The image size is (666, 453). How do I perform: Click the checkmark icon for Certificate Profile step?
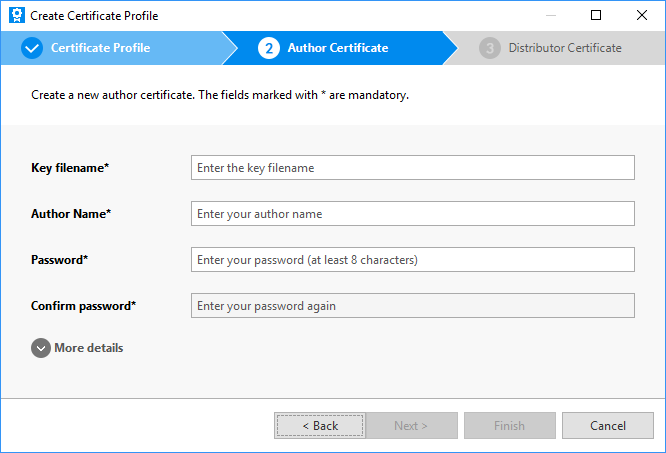[32, 48]
